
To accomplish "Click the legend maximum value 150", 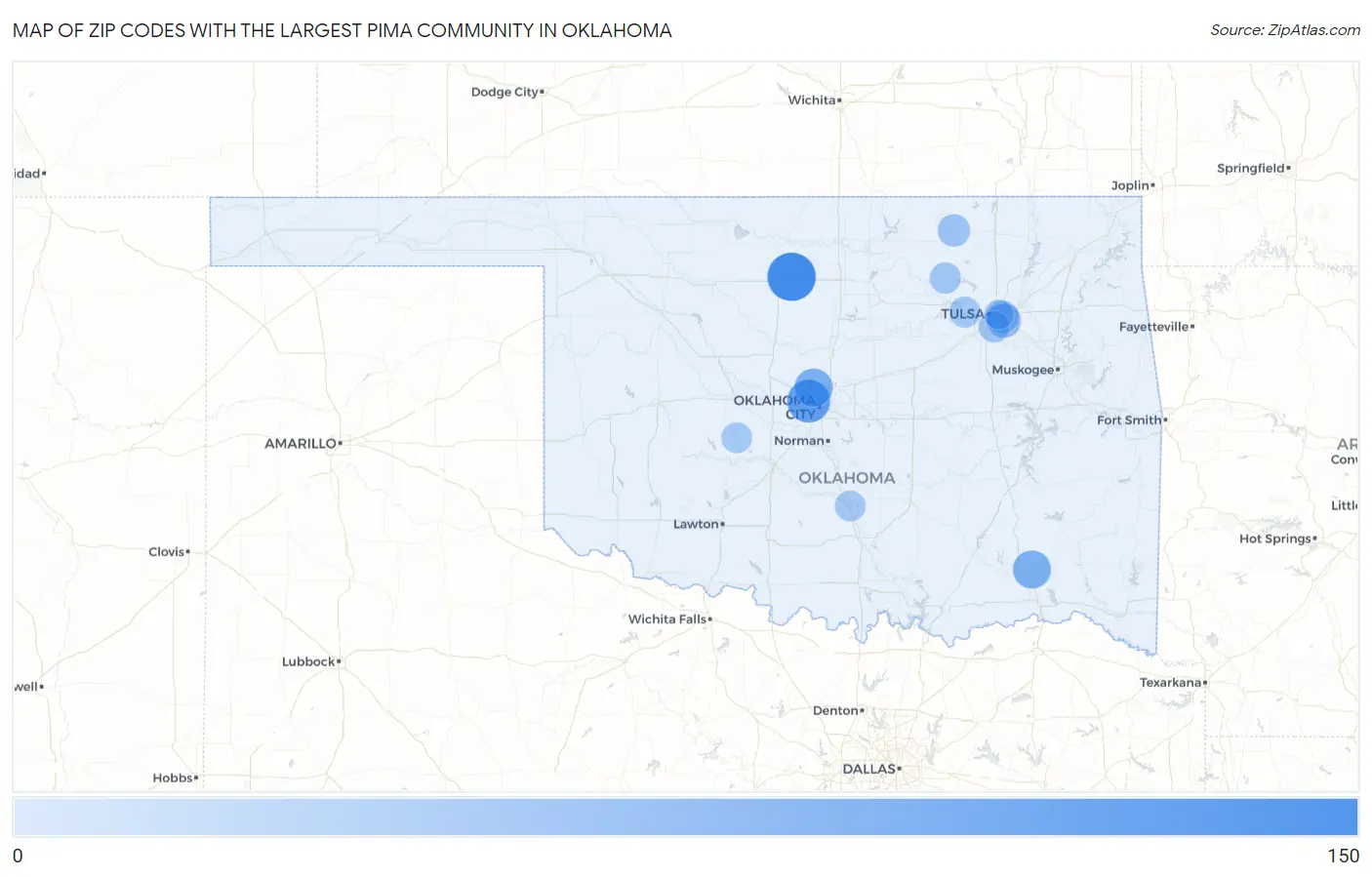I will coord(1343,856).
